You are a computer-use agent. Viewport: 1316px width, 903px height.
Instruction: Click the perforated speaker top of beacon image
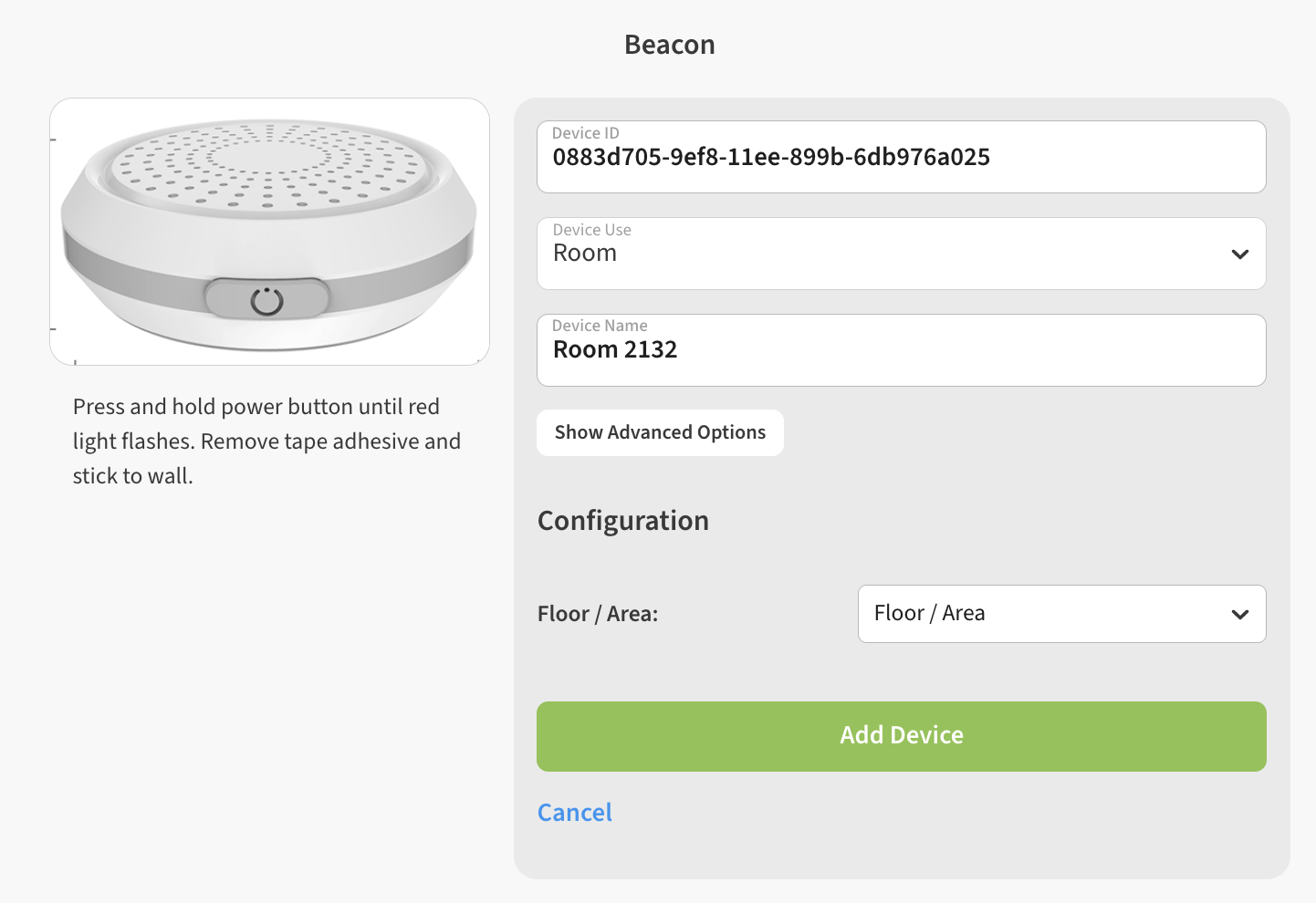coord(267,162)
